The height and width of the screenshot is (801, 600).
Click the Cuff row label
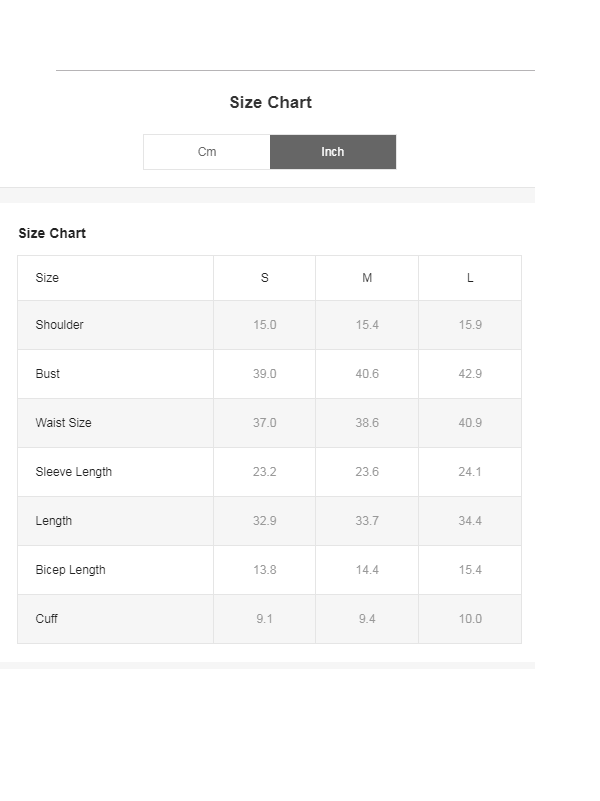(x=47, y=619)
